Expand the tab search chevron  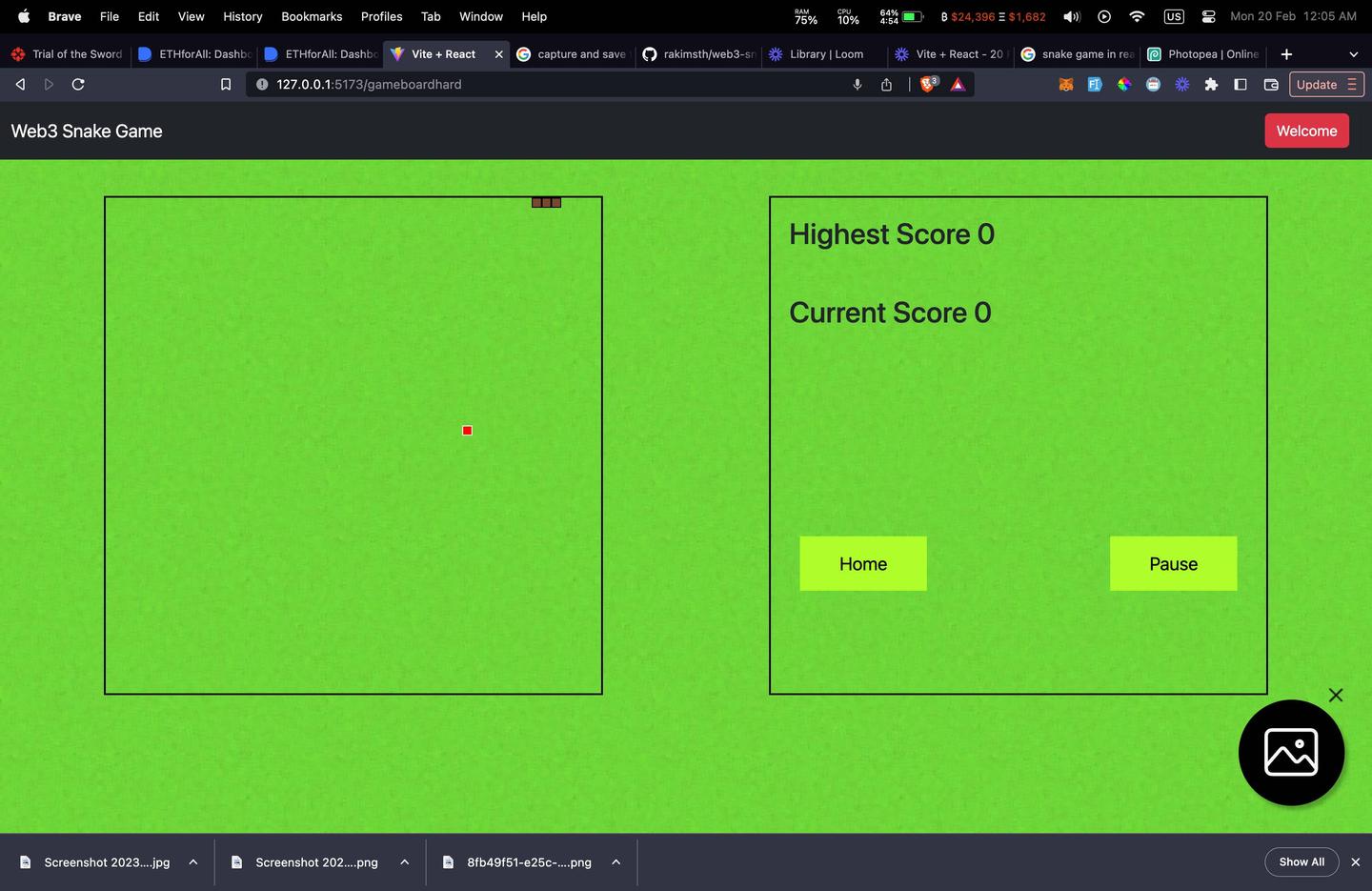[x=1353, y=54]
